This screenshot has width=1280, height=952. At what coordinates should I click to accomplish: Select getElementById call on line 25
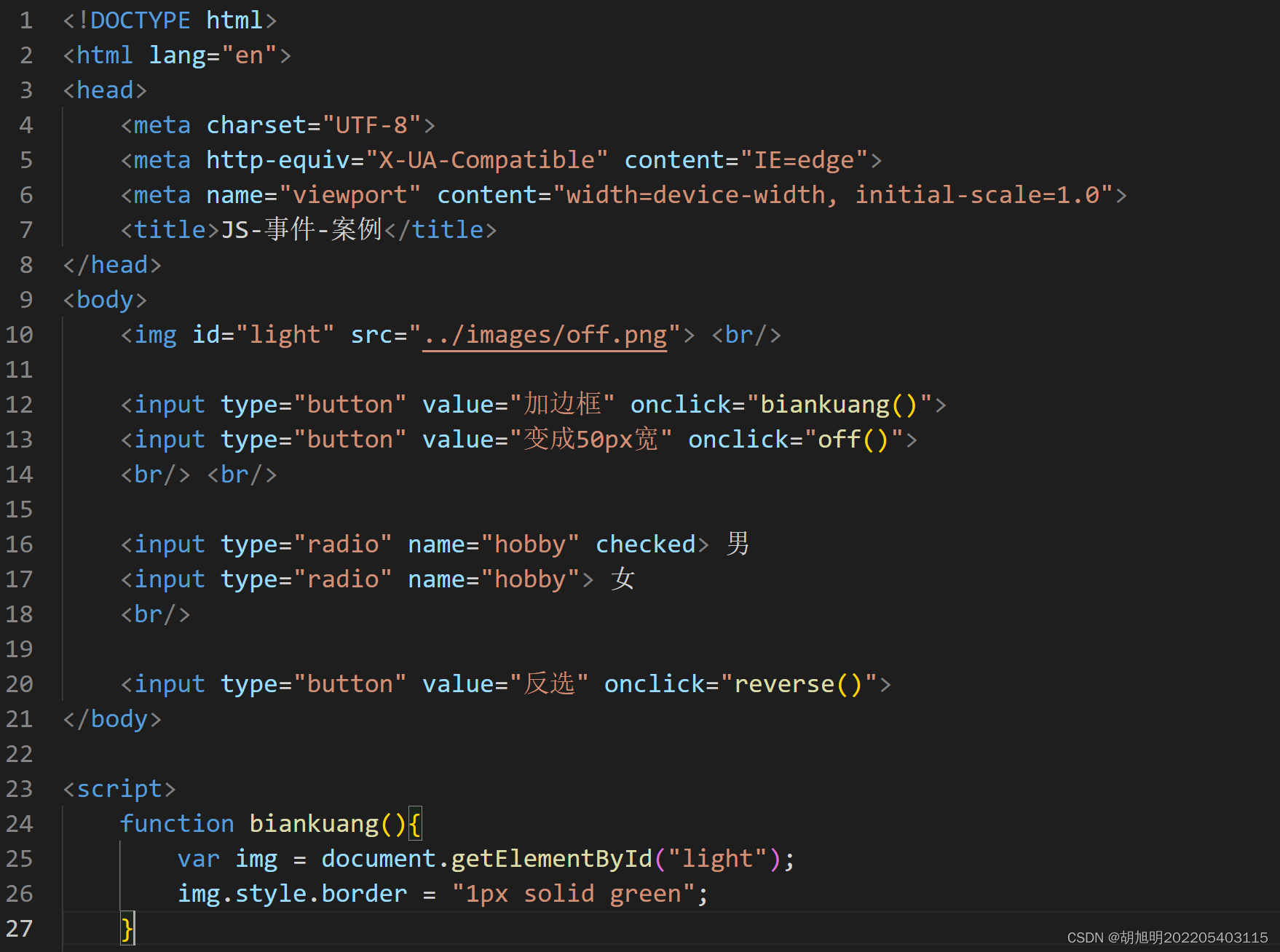[551, 858]
